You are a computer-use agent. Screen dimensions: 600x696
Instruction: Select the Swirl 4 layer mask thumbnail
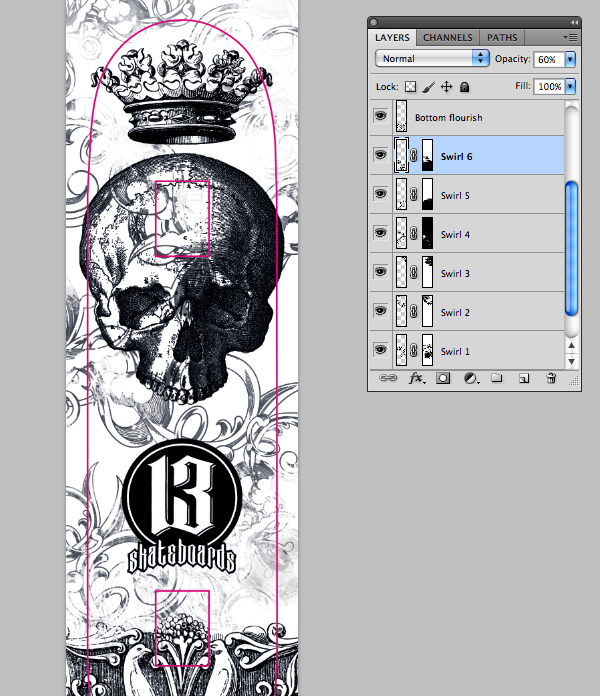coord(427,233)
